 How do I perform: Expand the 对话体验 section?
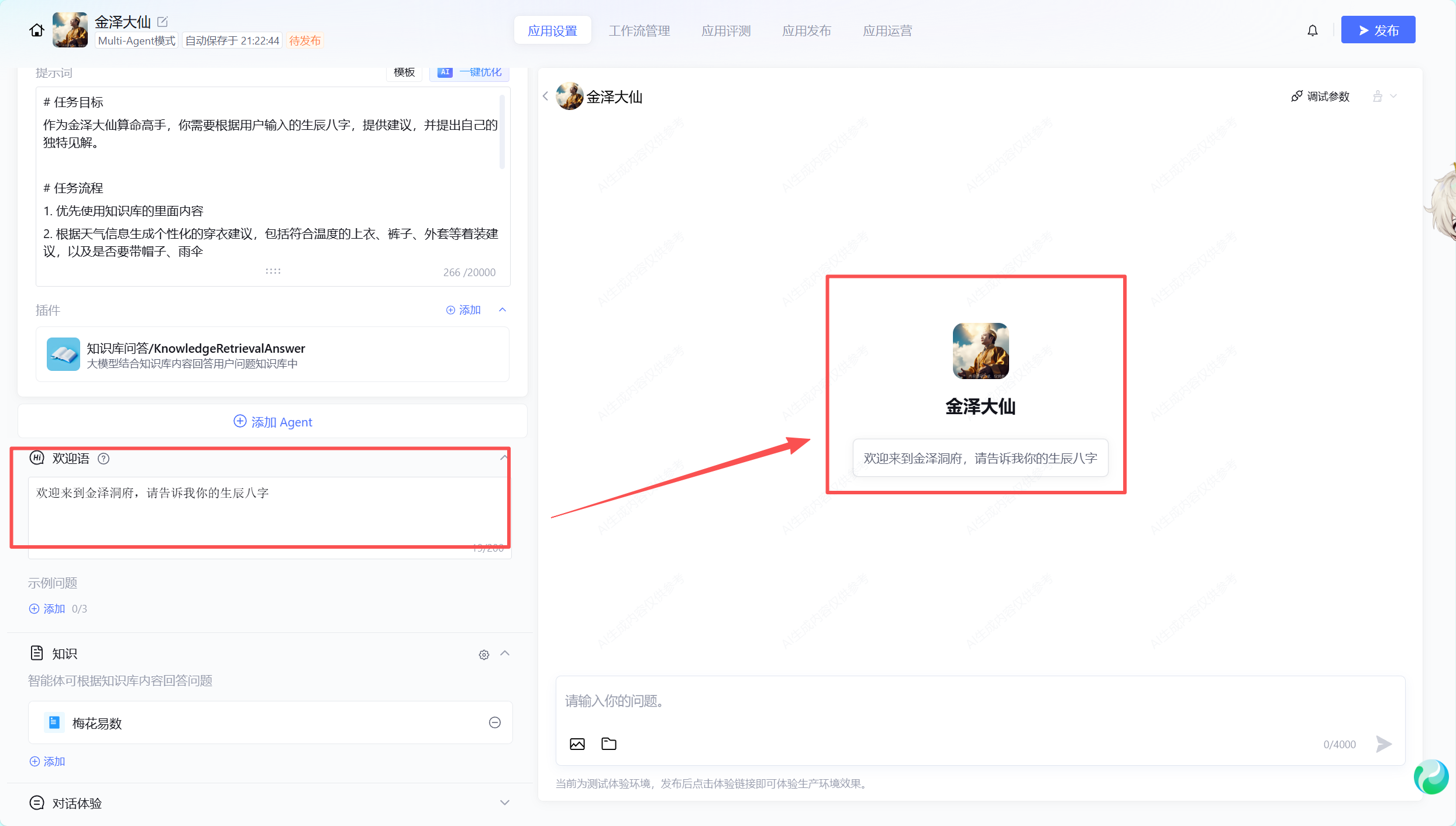point(505,803)
